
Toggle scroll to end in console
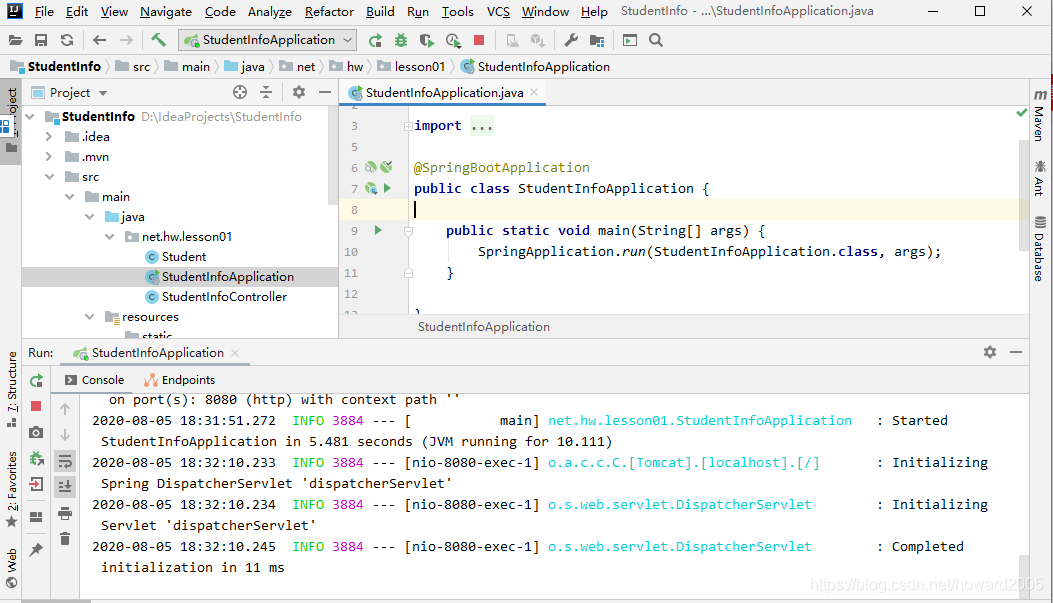pos(65,486)
